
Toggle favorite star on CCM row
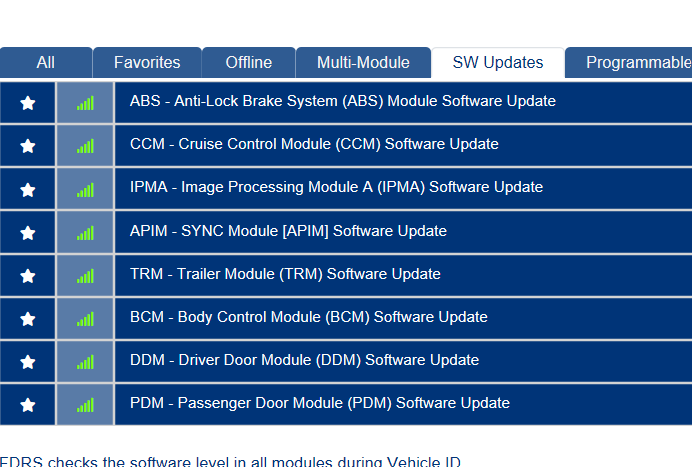(x=28, y=145)
